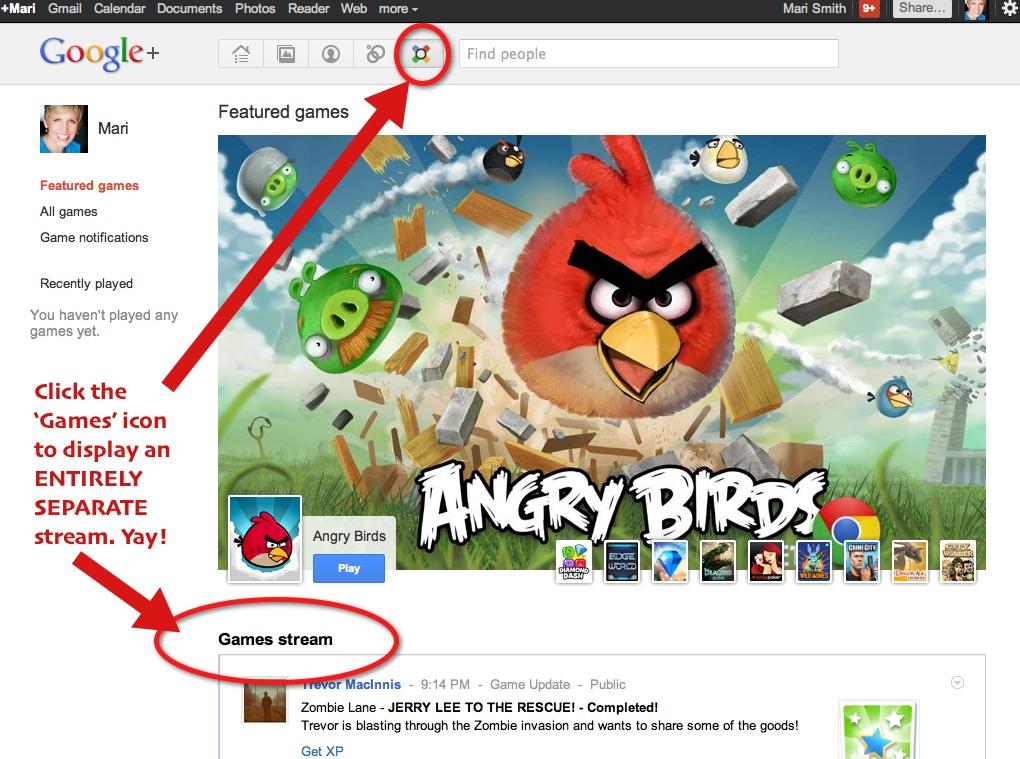Select the Dragon Age Legends game thumbnail
This screenshot has width=1020, height=759.
click(910, 561)
